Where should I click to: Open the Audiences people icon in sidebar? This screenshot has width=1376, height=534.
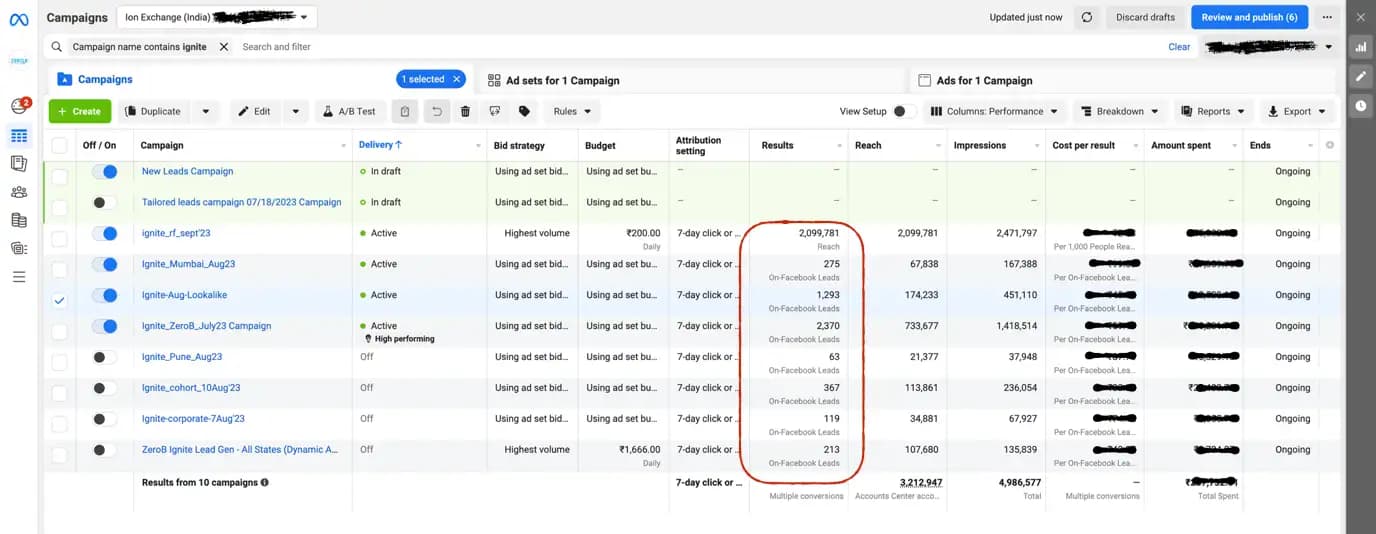click(19, 192)
